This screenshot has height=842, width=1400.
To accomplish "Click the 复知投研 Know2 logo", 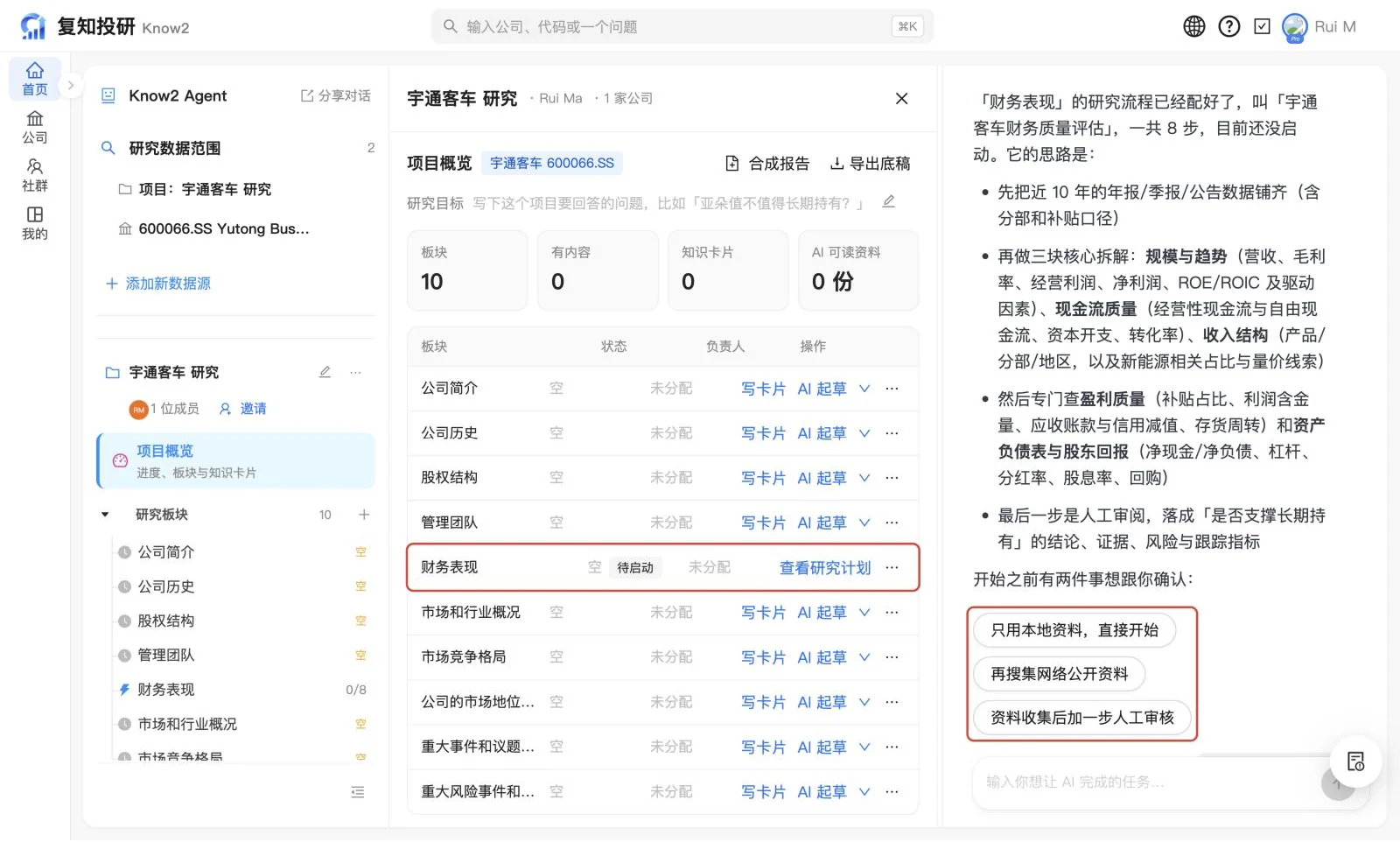I will click(x=105, y=27).
